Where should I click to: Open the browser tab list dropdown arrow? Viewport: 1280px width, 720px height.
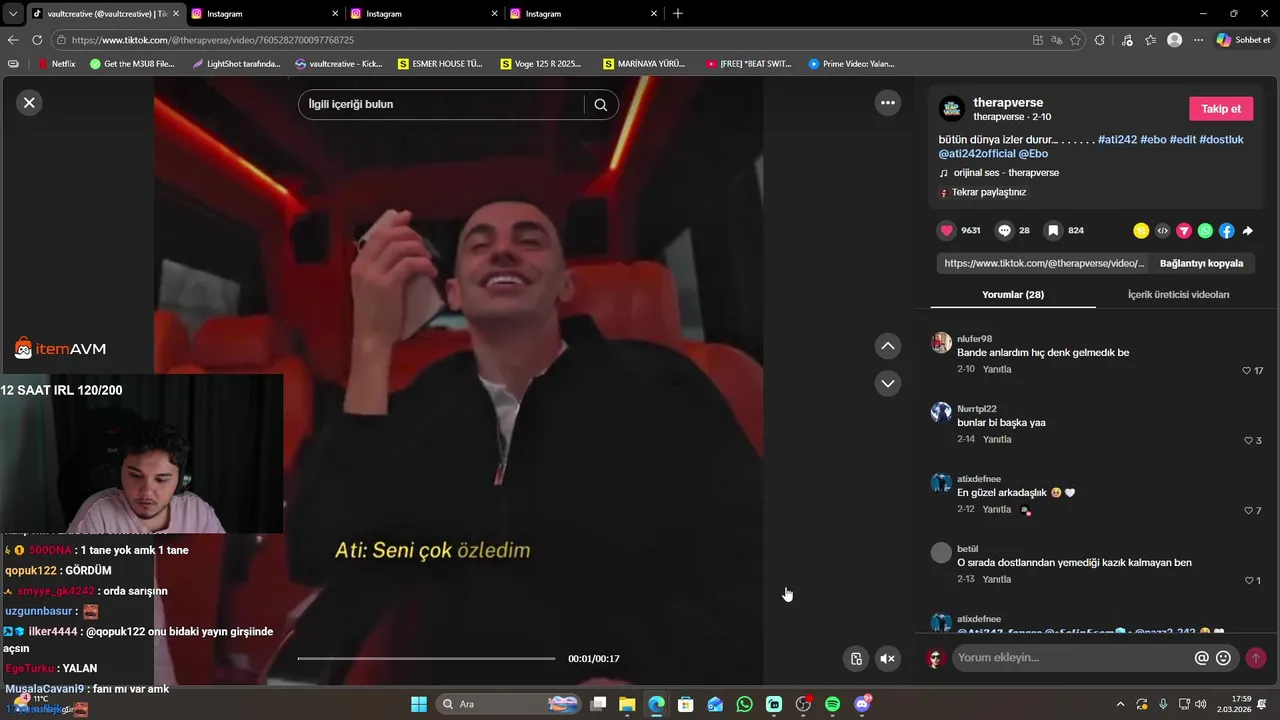13,13
